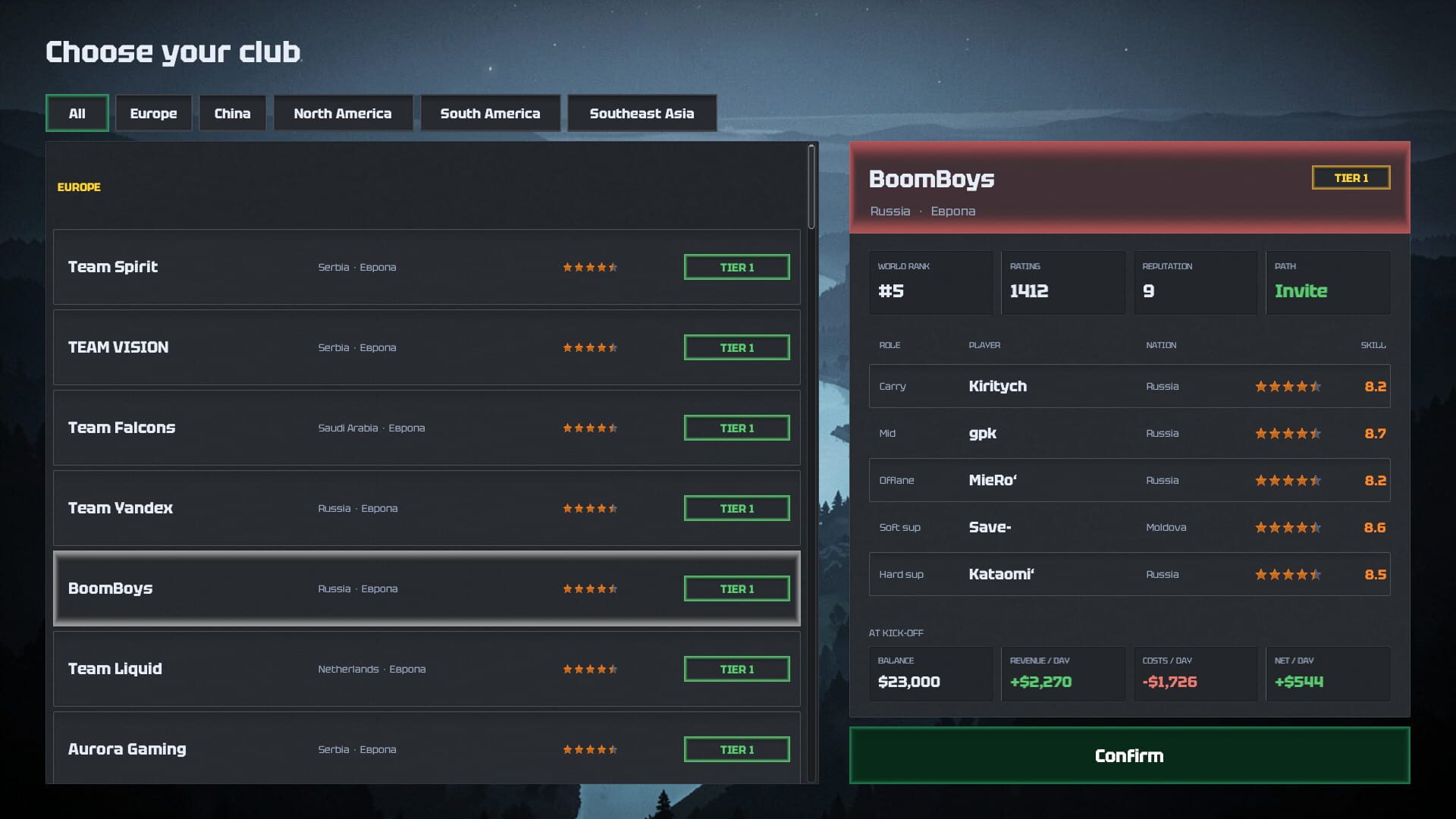The width and height of the screenshot is (1456, 819).
Task: Click the Reputation 9 card
Action: tap(1195, 283)
